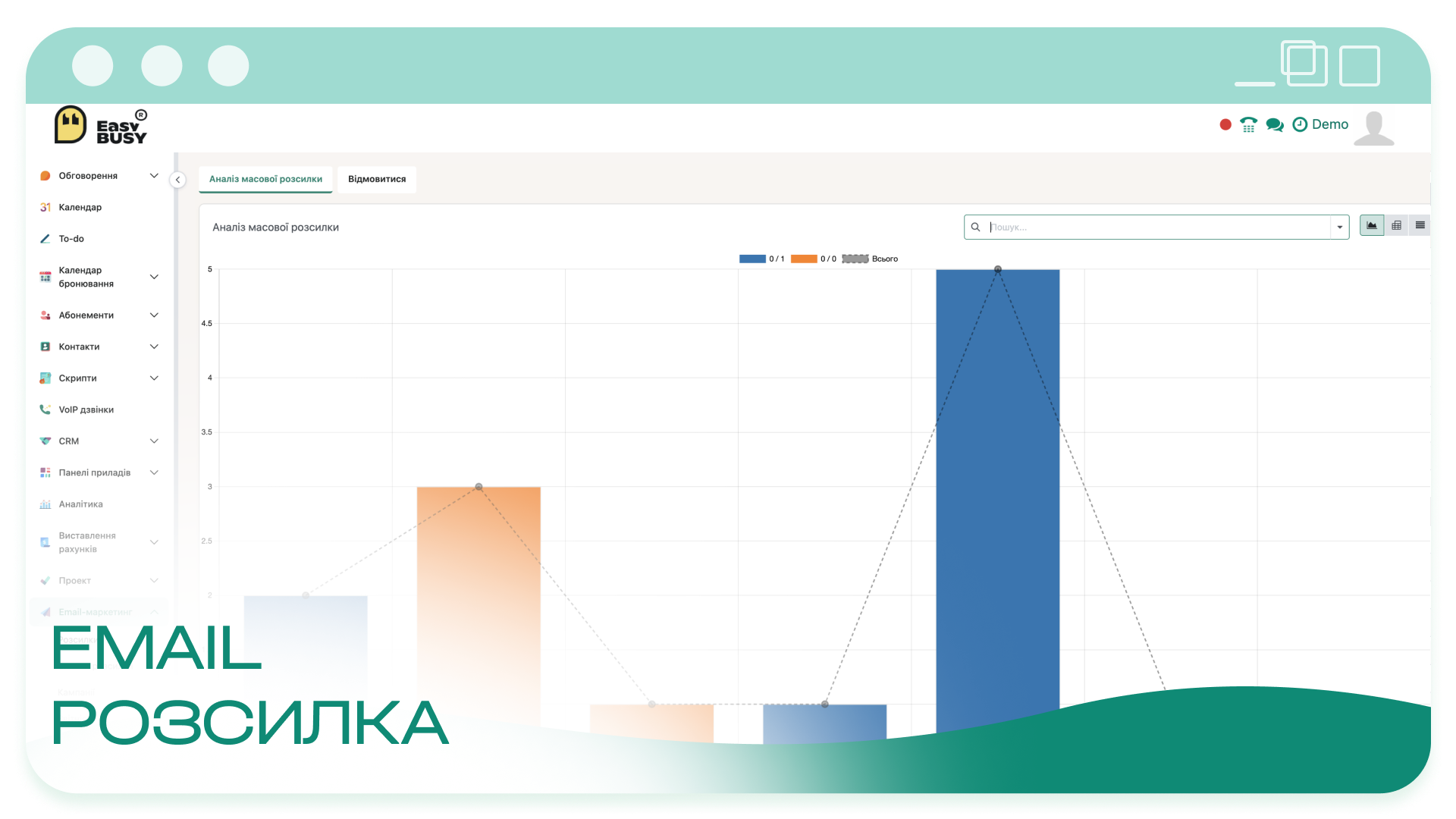Click the Абонементи sidebar icon
This screenshot has width=1456, height=819.
(x=45, y=315)
